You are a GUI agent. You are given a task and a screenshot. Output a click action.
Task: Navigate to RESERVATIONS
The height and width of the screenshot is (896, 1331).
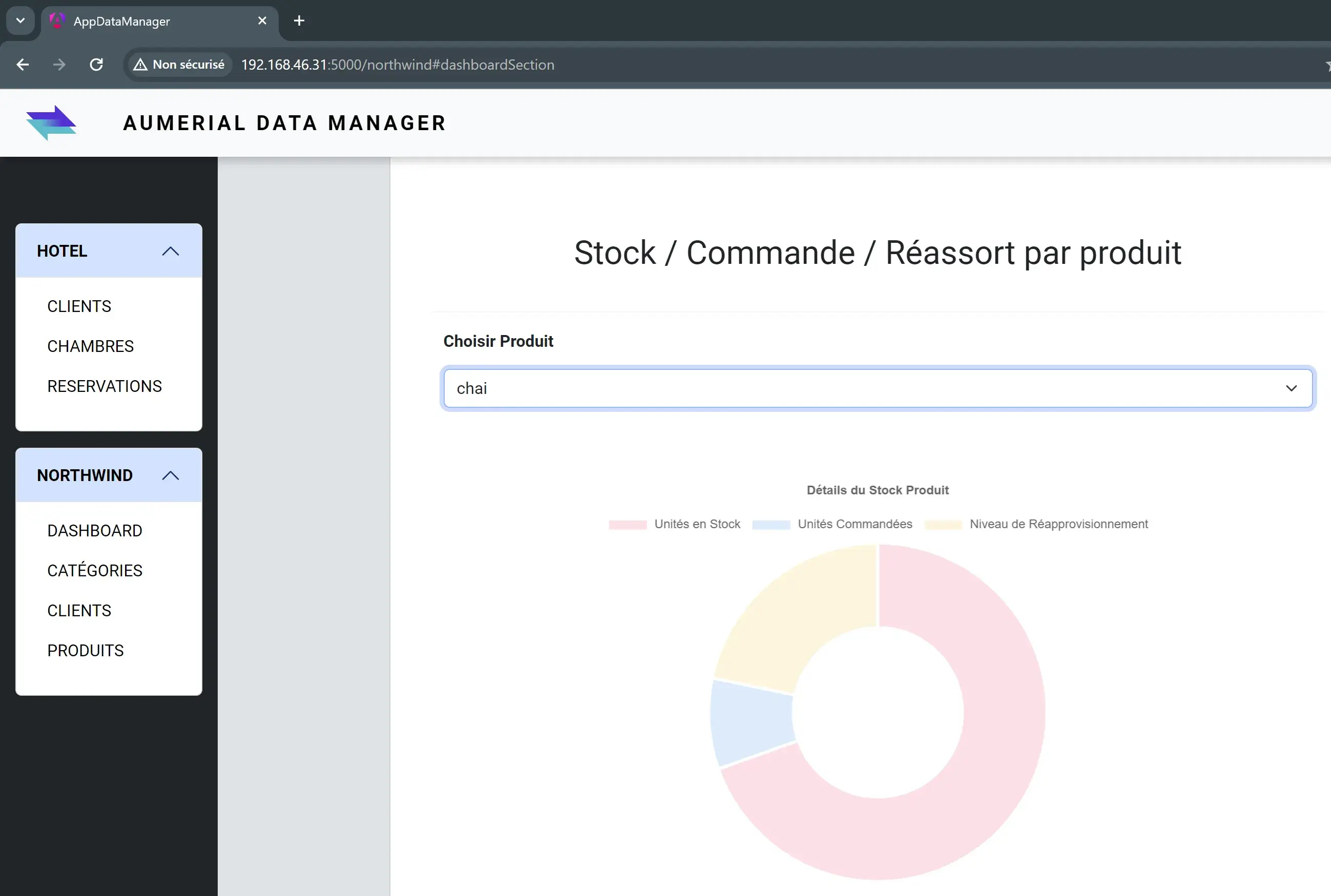[x=104, y=386]
